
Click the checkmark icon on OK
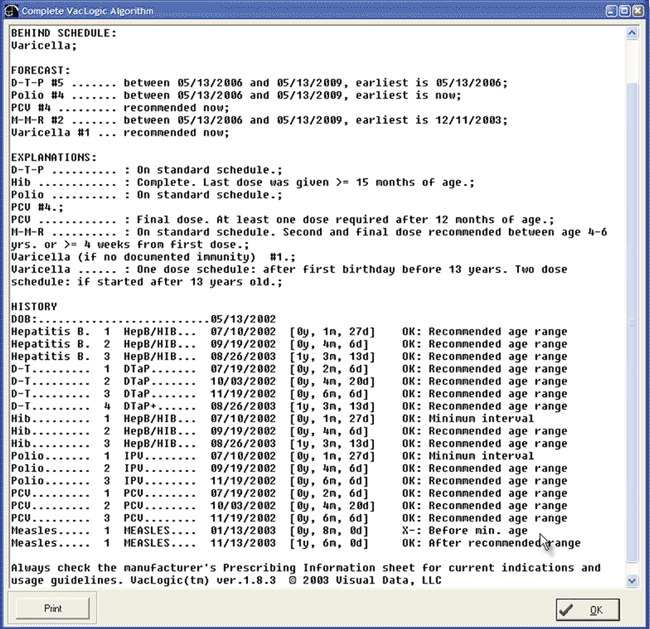(567, 608)
